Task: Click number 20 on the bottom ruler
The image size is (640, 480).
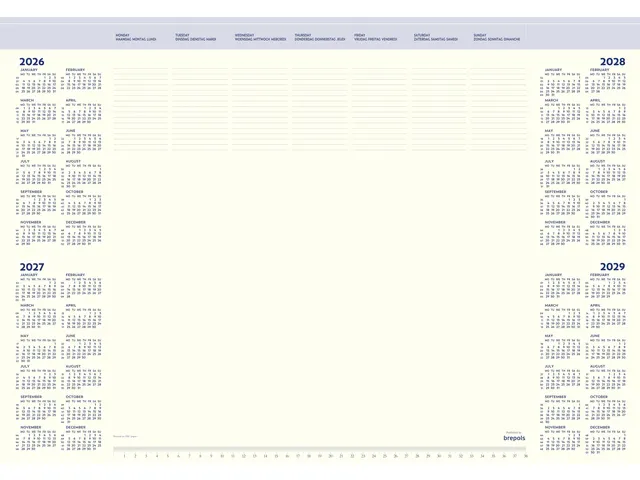Action: click(330, 456)
